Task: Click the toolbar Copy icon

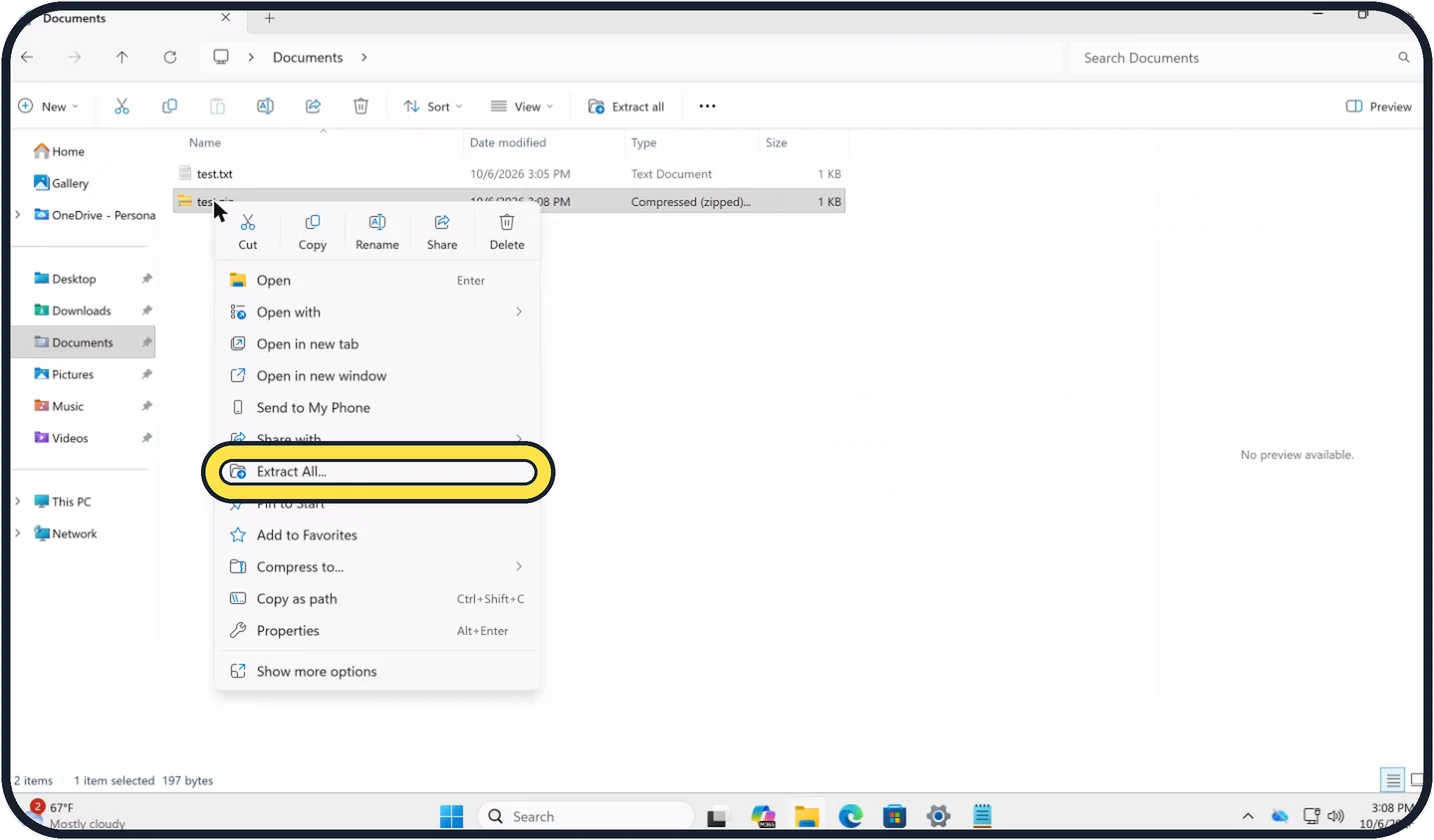Action: tap(170, 106)
